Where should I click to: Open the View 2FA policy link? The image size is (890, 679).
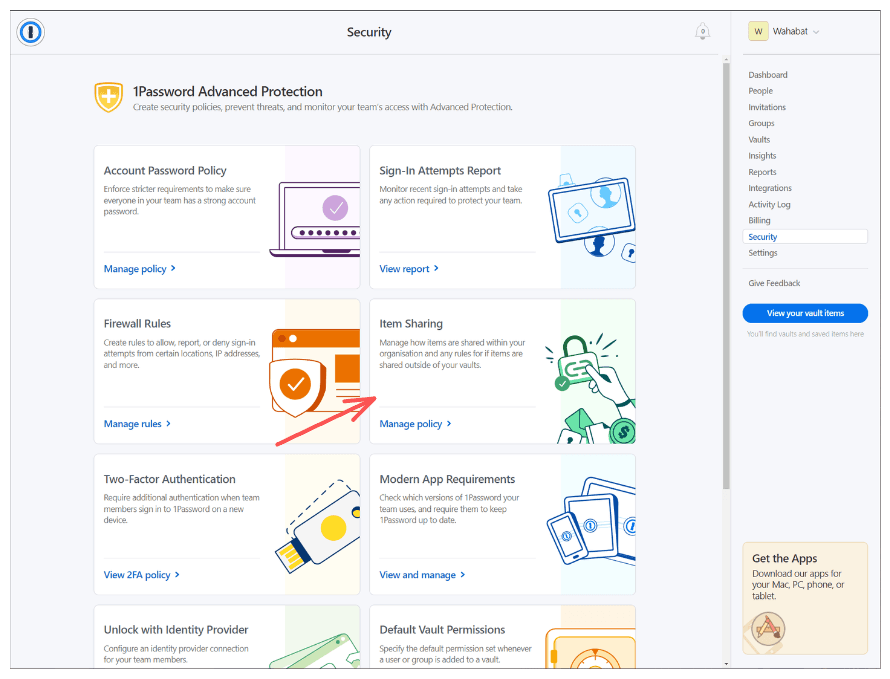[141, 575]
